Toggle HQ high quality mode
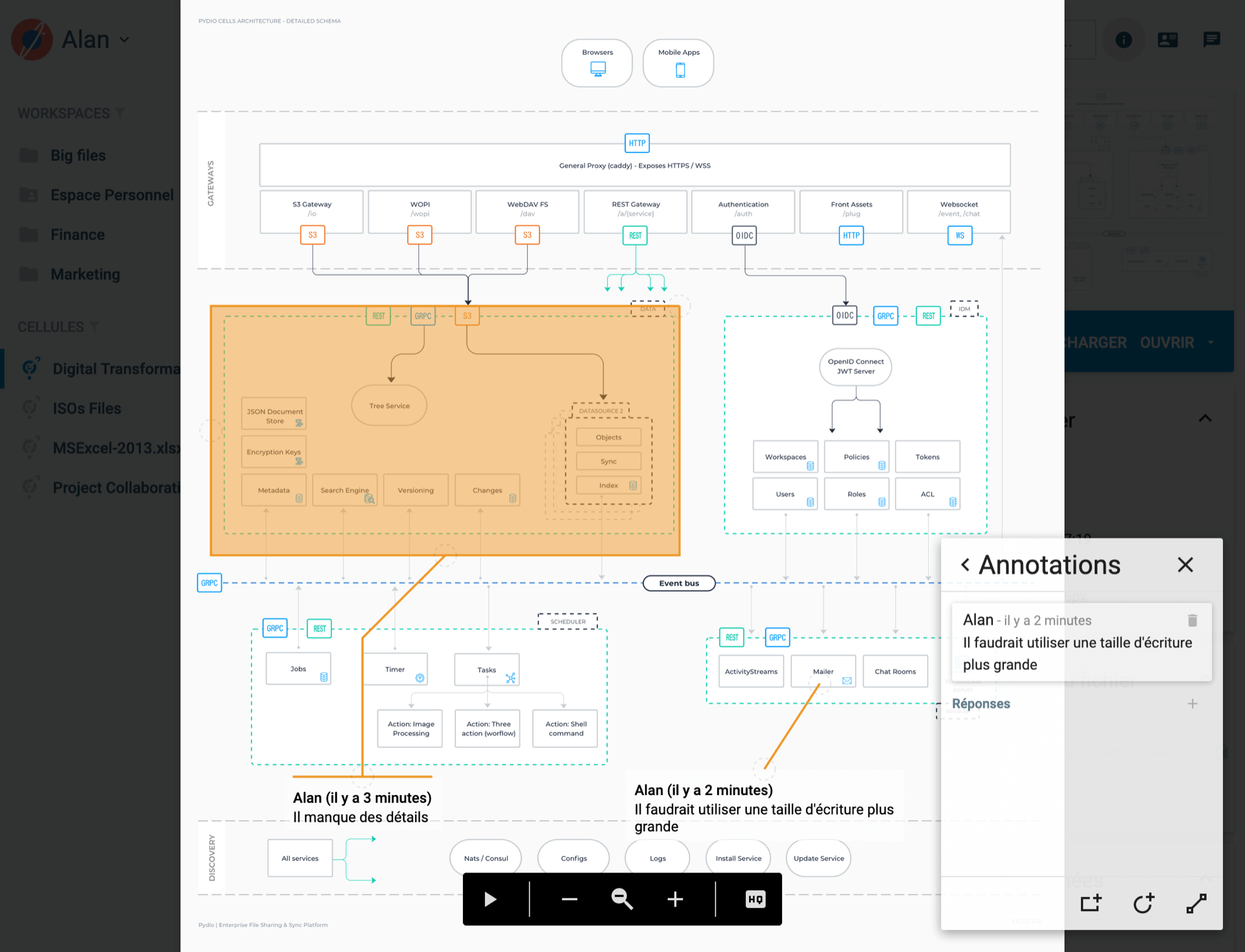Image resolution: width=1245 pixels, height=952 pixels. [x=755, y=899]
